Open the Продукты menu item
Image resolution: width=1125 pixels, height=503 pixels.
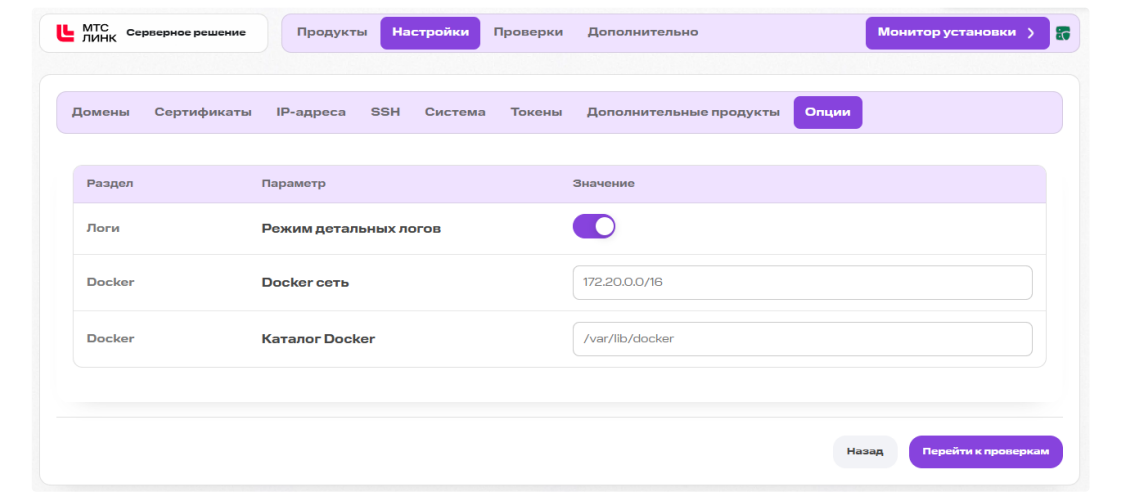(x=332, y=32)
